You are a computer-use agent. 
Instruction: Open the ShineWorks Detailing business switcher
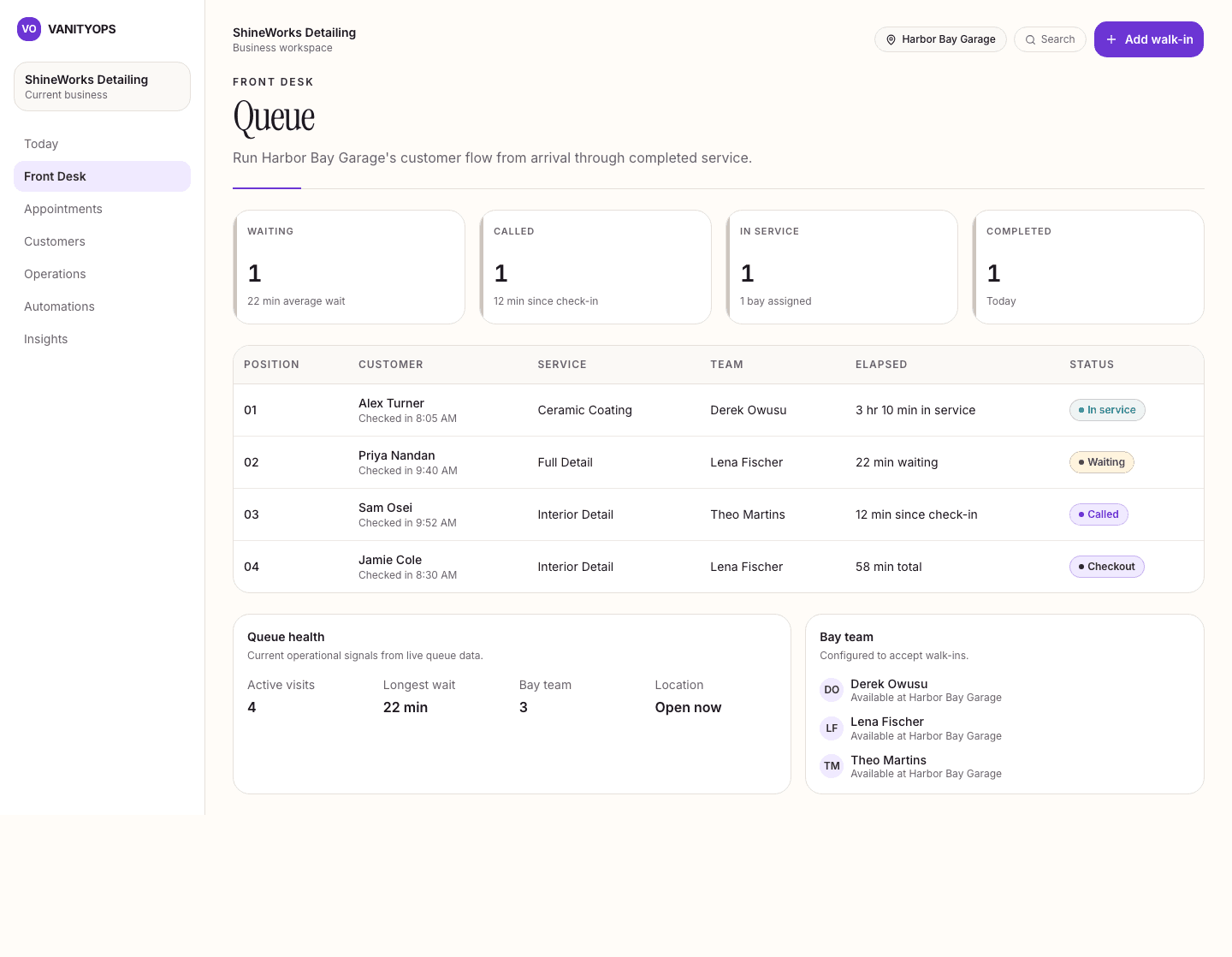pyautogui.click(x=102, y=86)
